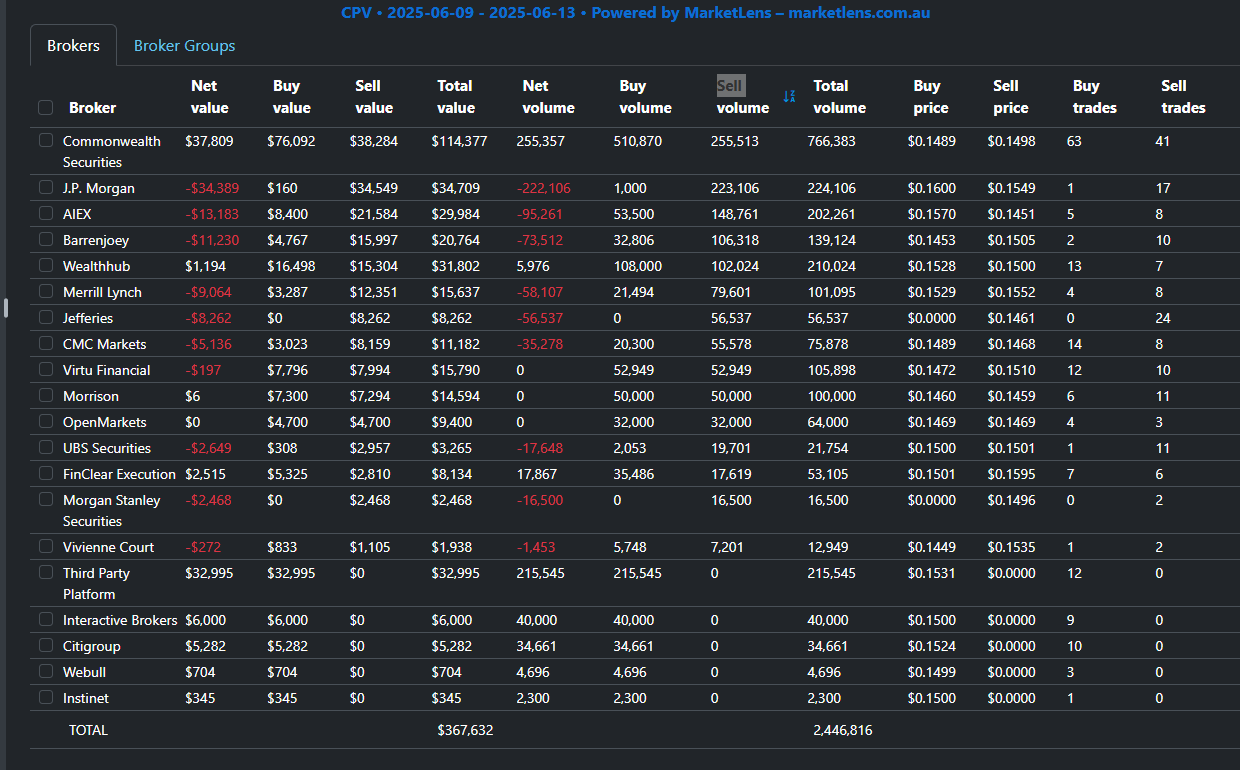Click the Sell volume column header
1240x770 pixels.
(x=743, y=97)
